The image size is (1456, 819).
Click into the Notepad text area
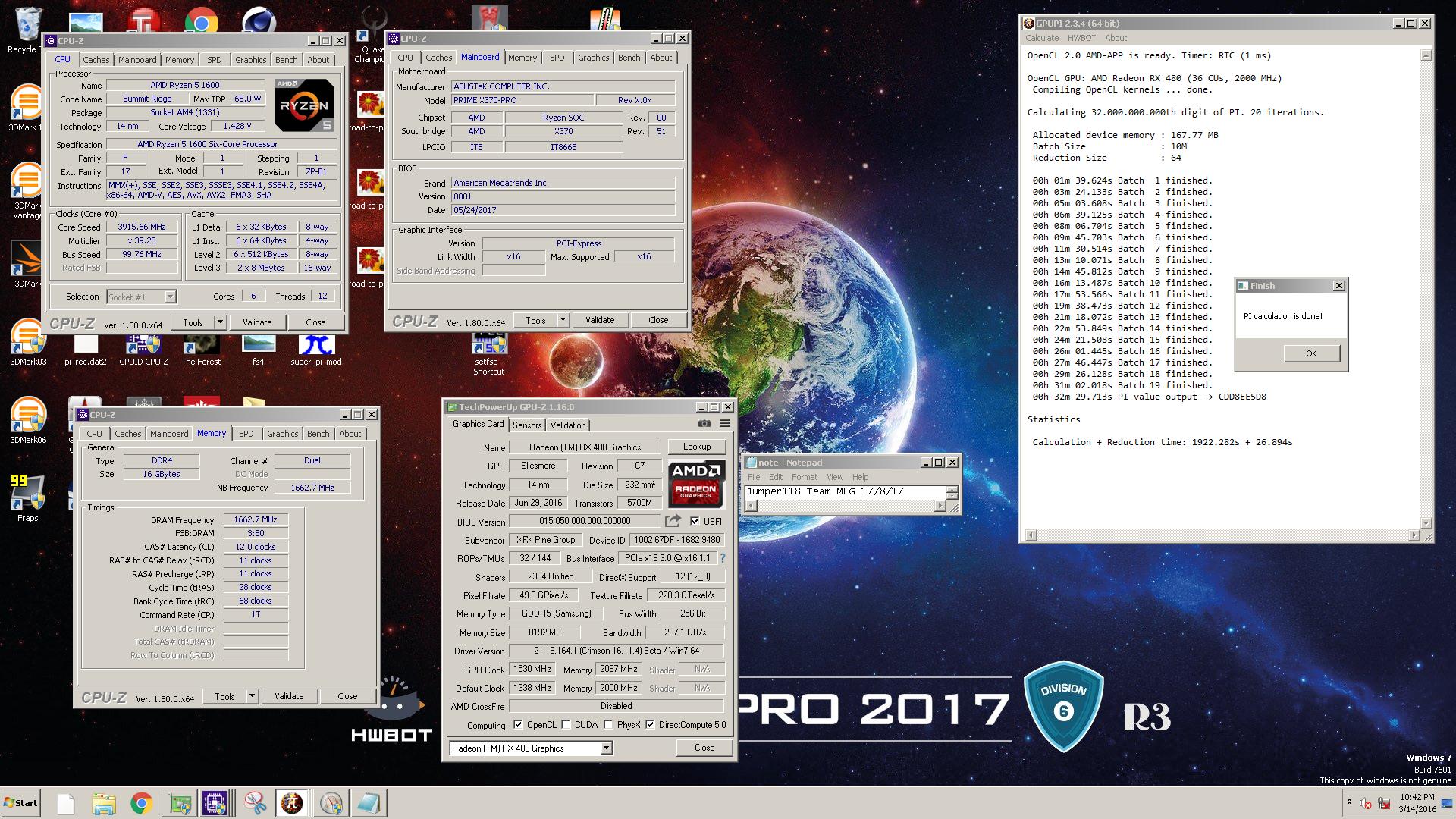(x=846, y=491)
